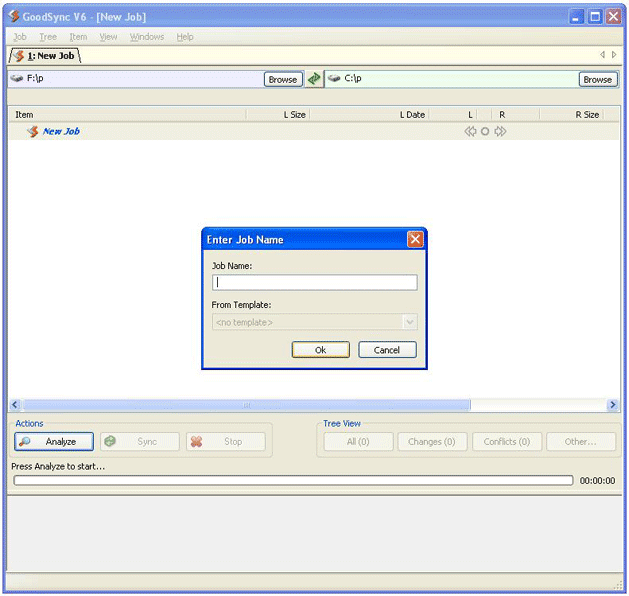Select the New Job tree row
Image resolution: width=629 pixels, height=596 pixels.
(x=314, y=131)
